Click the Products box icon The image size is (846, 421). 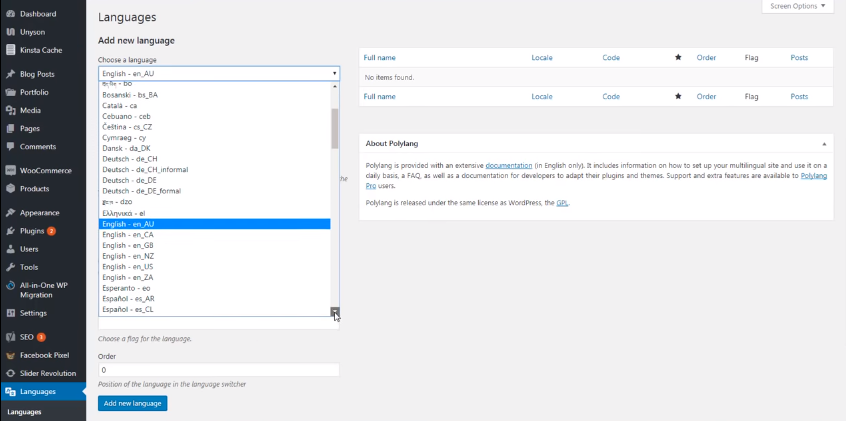(10, 189)
